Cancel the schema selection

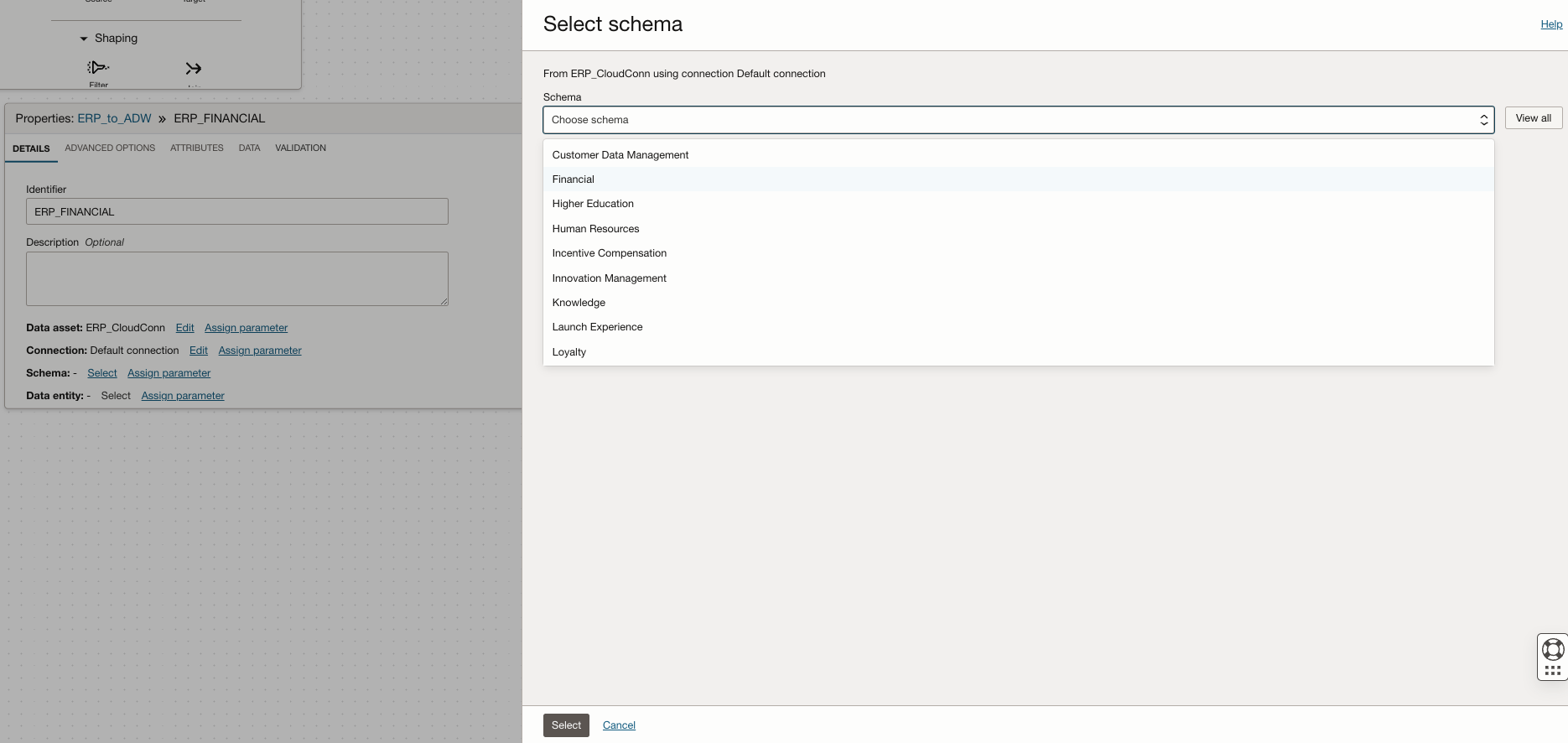pyautogui.click(x=619, y=725)
